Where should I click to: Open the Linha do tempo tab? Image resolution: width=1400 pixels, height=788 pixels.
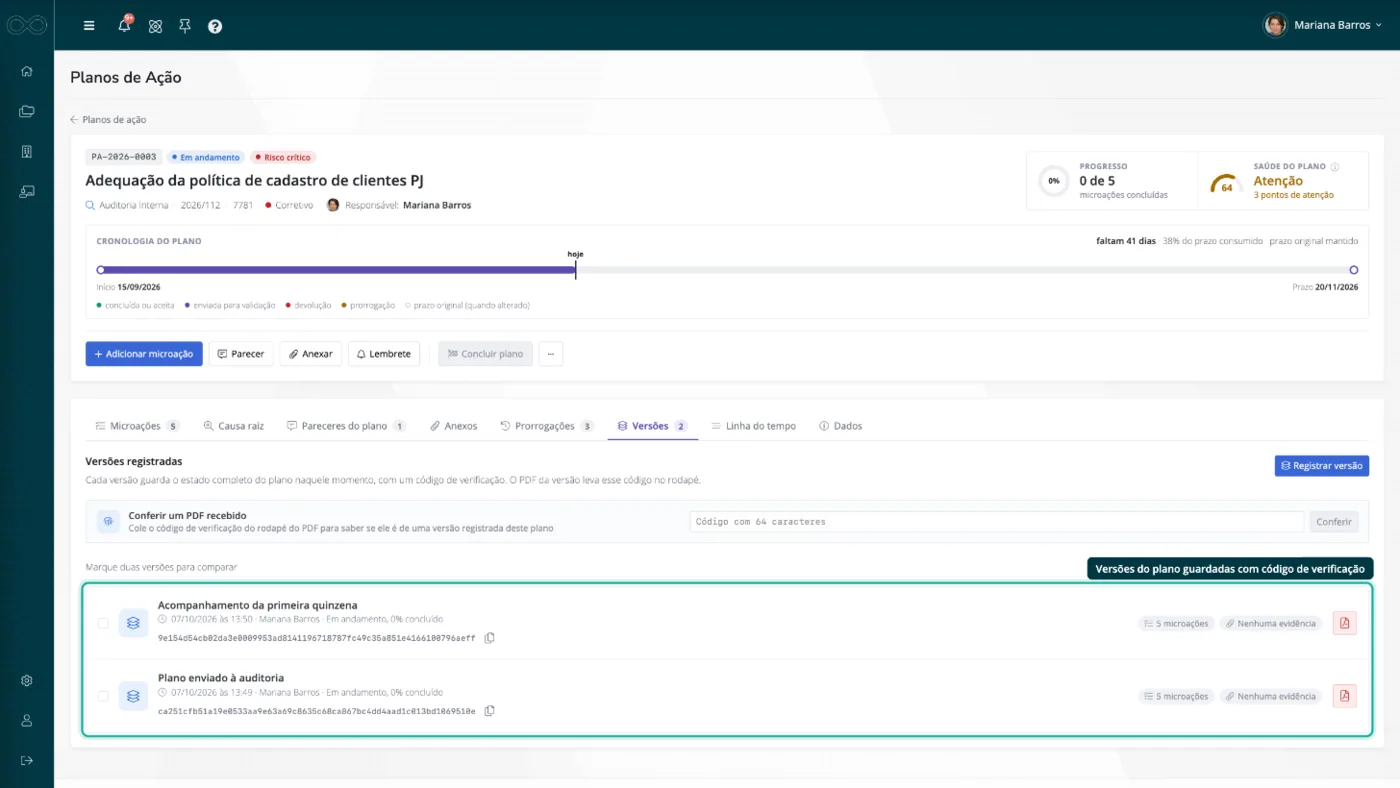(x=753, y=426)
